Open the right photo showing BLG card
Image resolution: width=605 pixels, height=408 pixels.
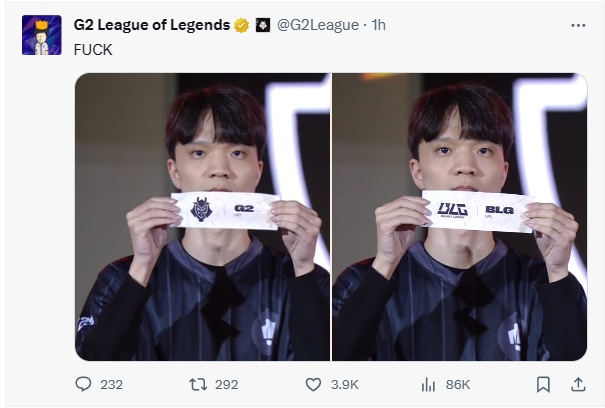(459, 216)
